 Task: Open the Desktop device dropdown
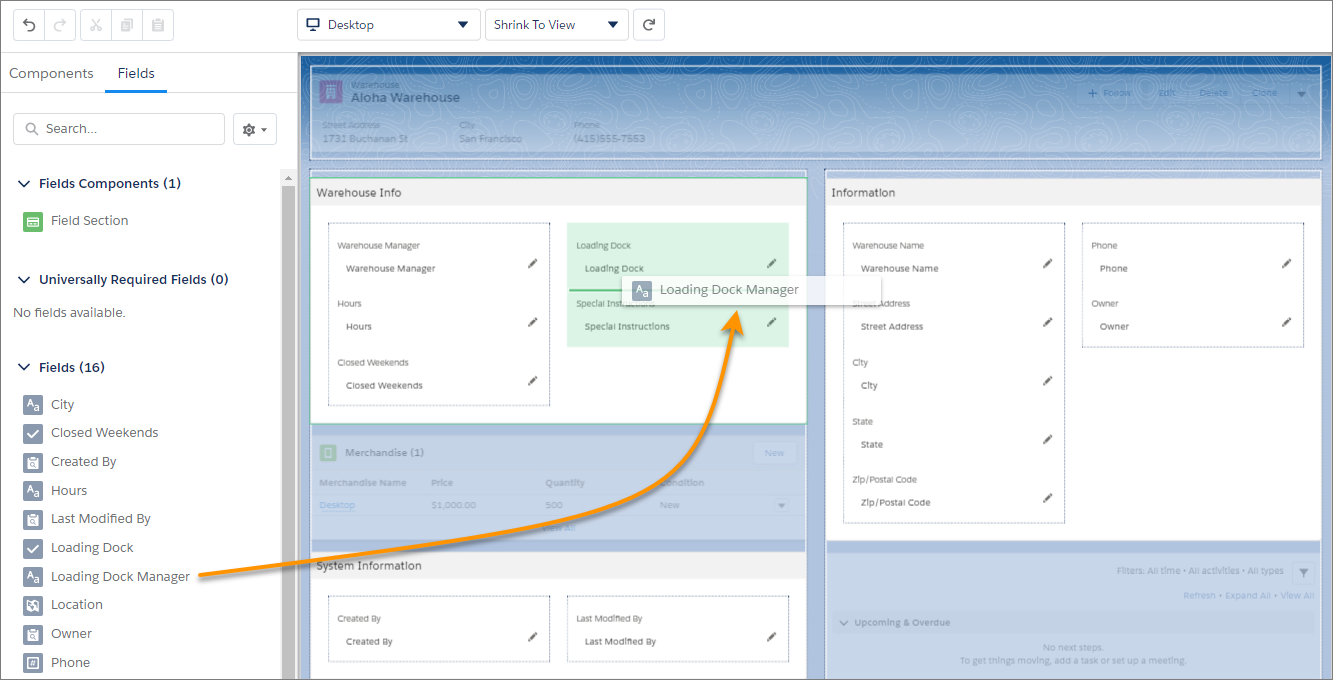tap(388, 25)
